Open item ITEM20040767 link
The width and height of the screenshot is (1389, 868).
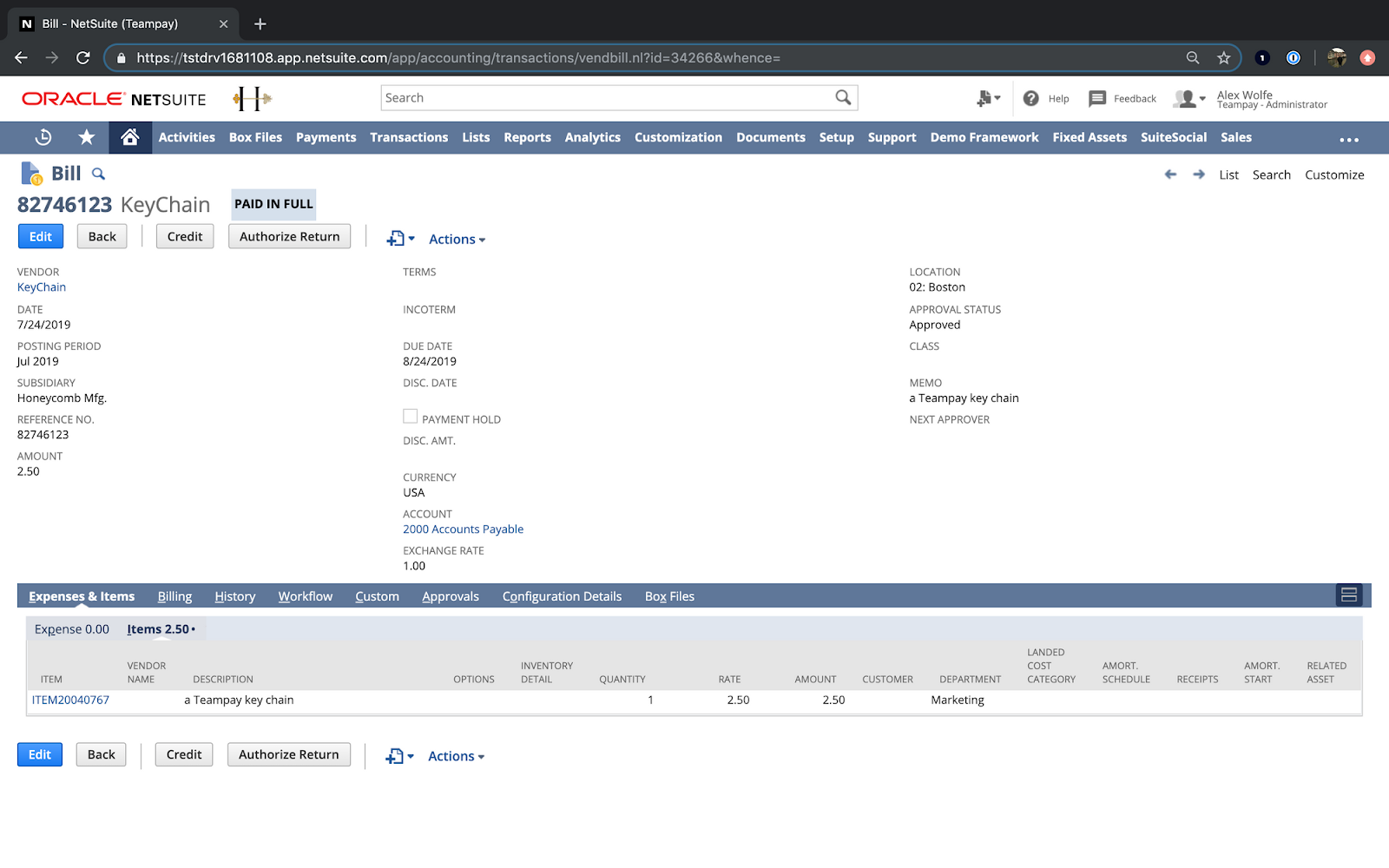71,700
